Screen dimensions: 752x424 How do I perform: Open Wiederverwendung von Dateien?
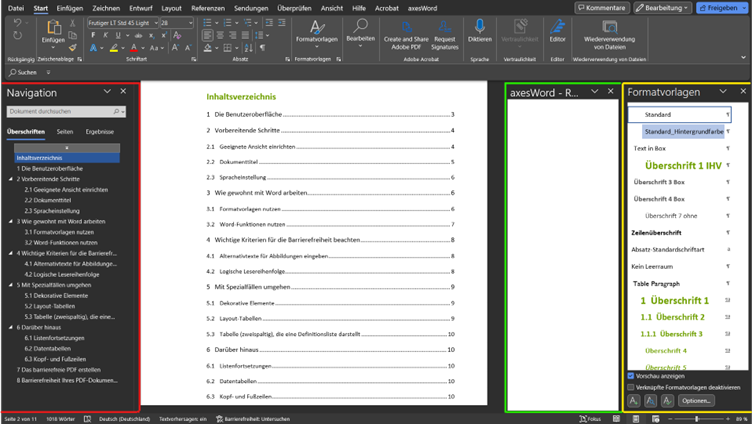coord(609,35)
